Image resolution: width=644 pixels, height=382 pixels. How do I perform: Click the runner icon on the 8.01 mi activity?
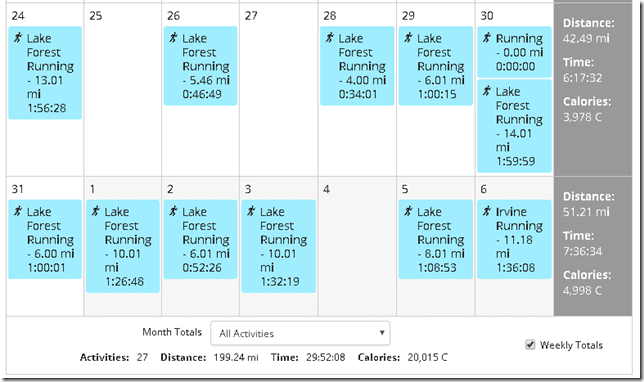[408, 211]
